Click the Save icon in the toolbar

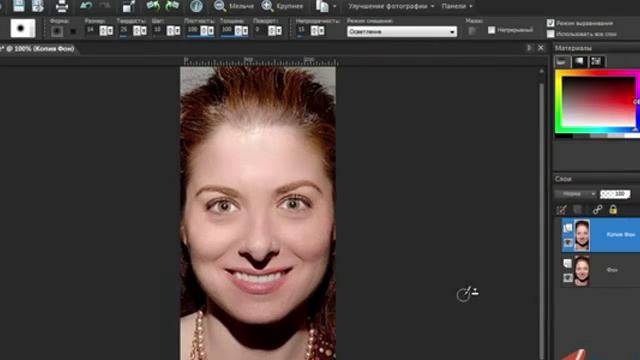click(x=18, y=6)
